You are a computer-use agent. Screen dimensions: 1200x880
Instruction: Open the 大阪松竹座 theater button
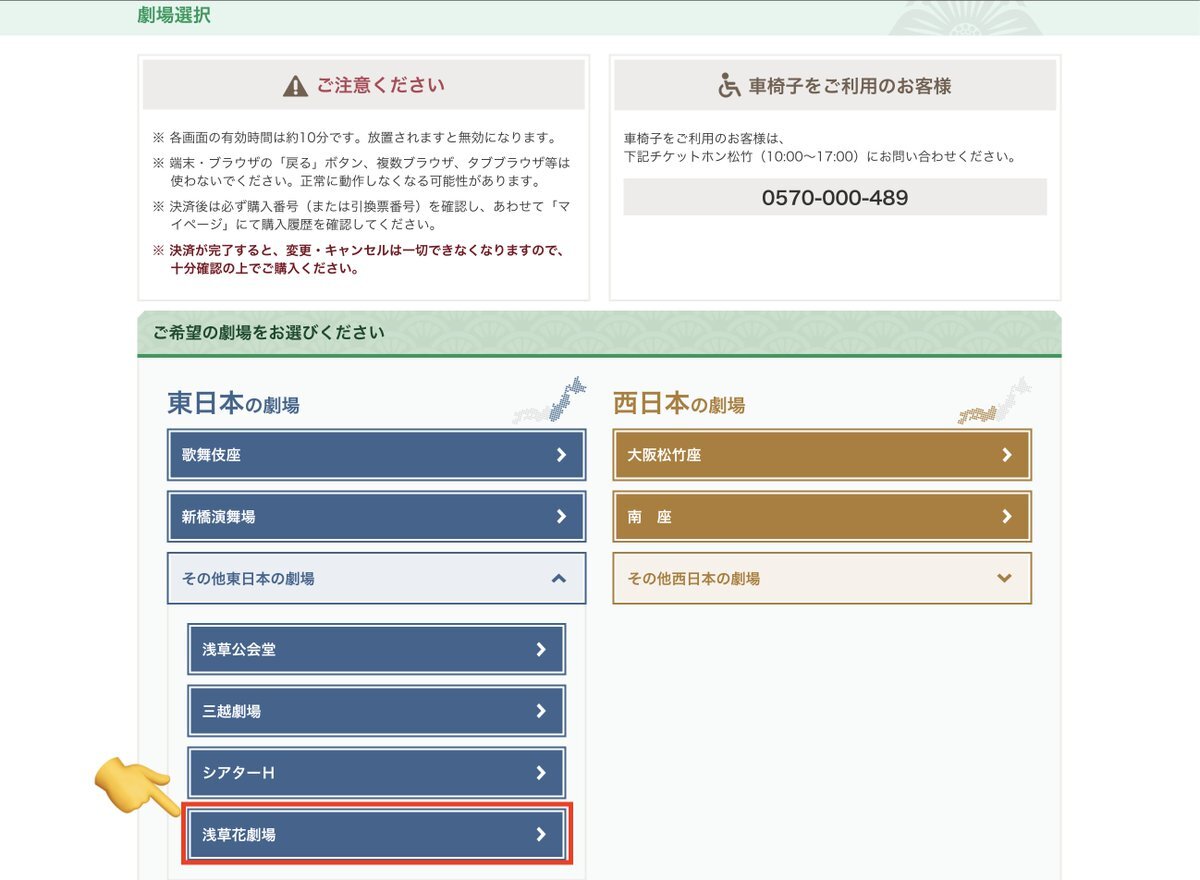coord(822,455)
